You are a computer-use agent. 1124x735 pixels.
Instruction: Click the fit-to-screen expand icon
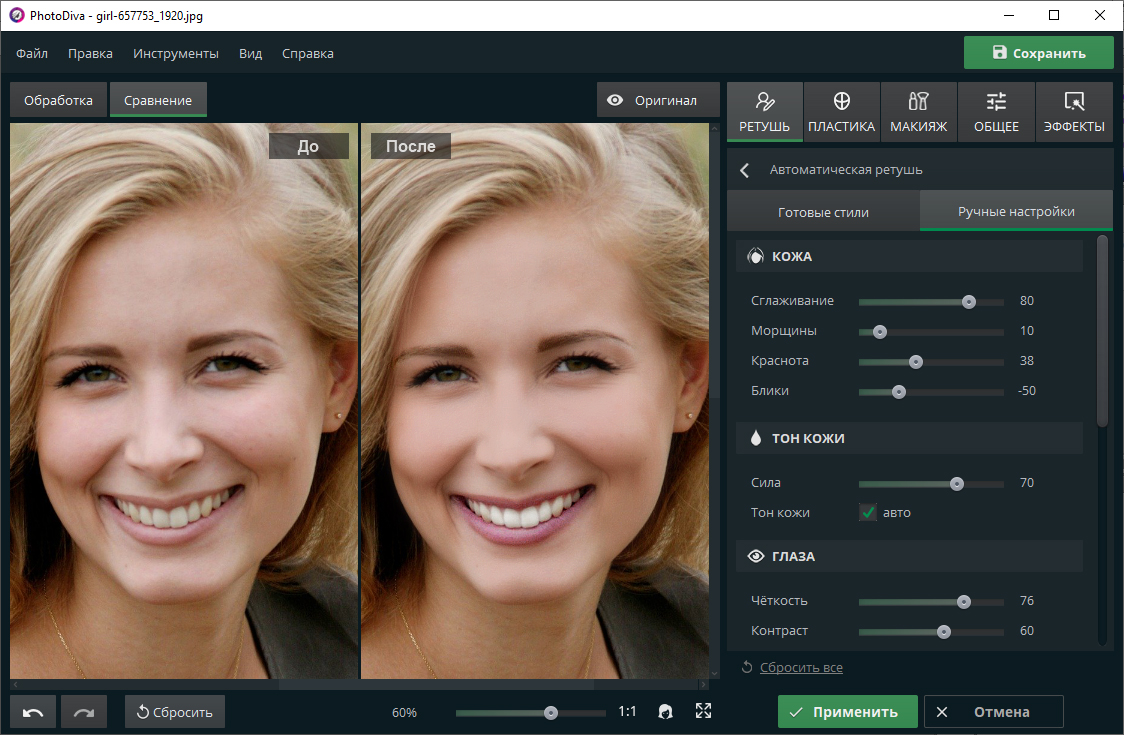(703, 711)
